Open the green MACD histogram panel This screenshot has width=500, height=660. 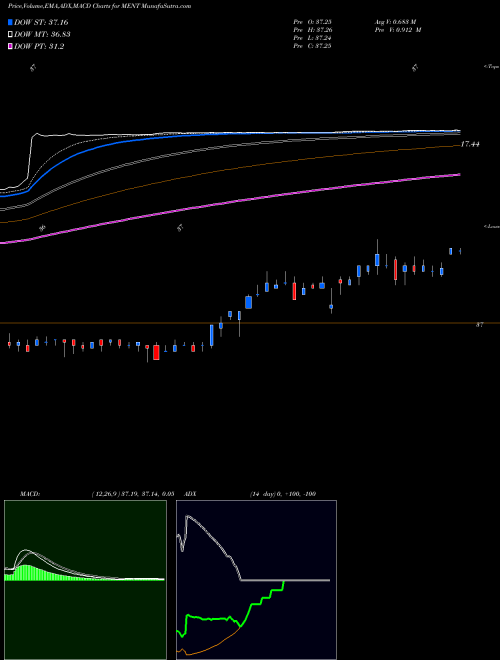(85, 580)
